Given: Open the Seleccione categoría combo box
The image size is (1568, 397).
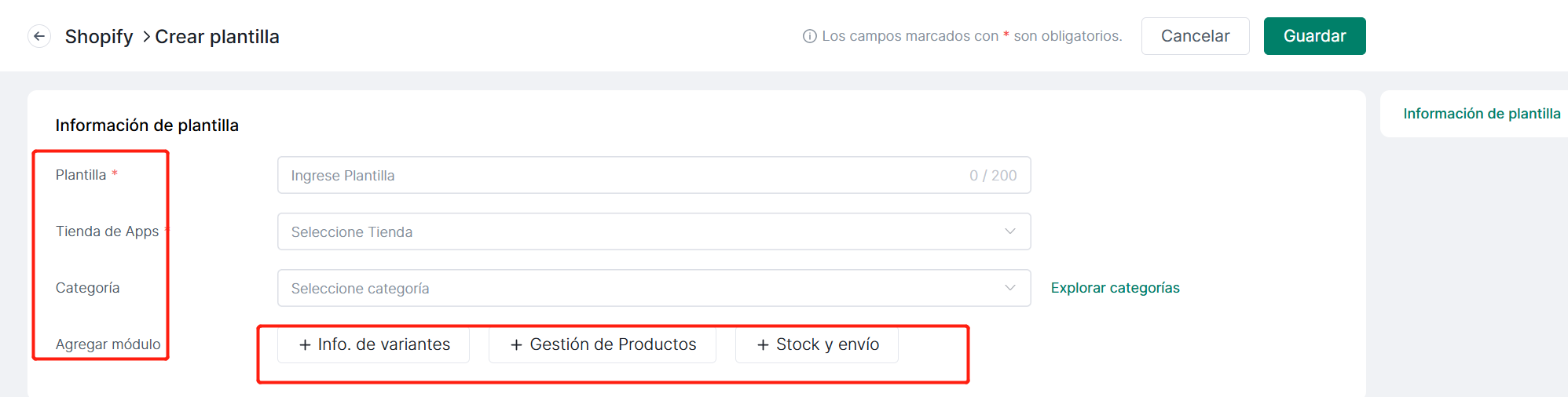Looking at the screenshot, I should click(654, 288).
